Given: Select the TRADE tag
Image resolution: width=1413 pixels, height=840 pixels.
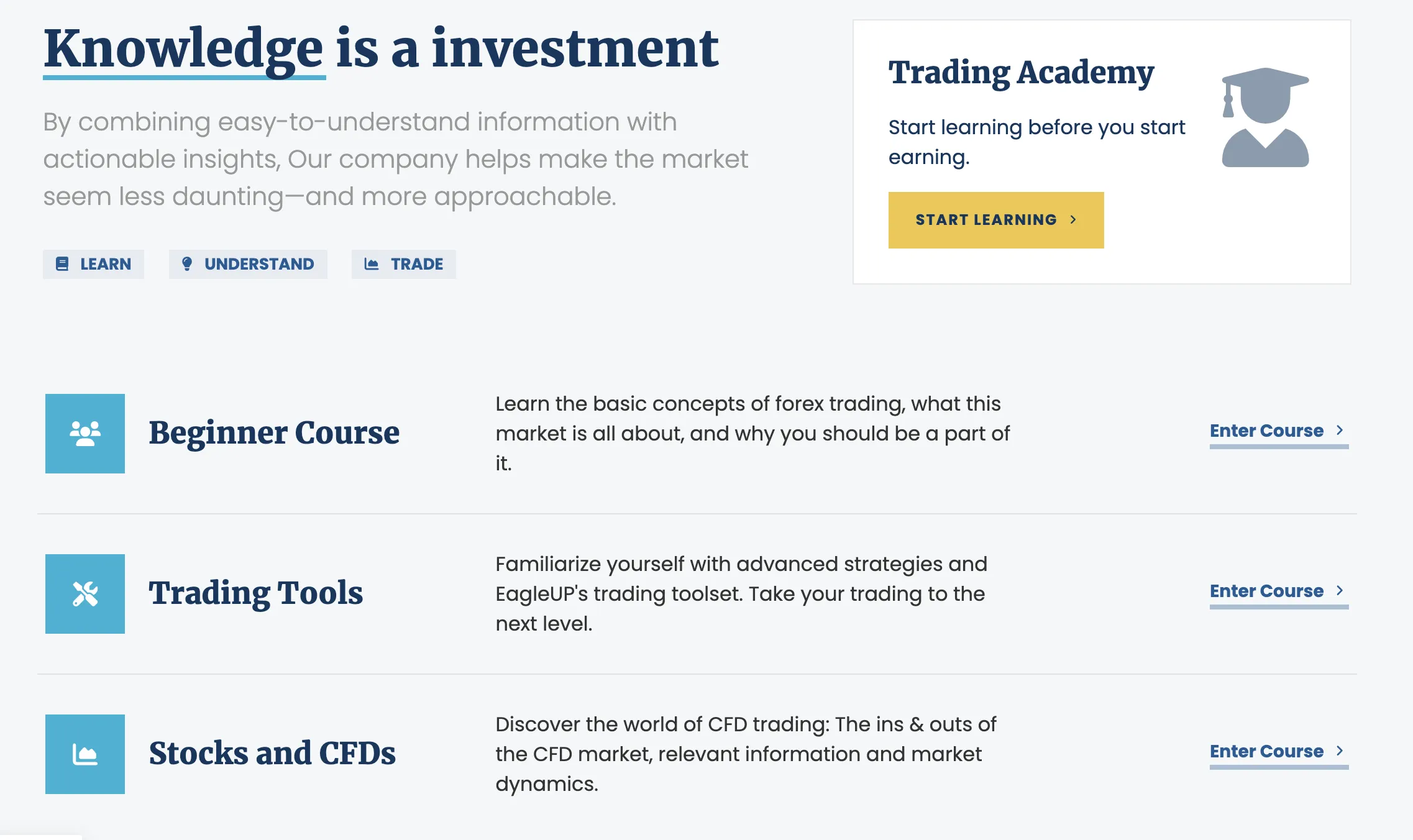Looking at the screenshot, I should click(404, 264).
